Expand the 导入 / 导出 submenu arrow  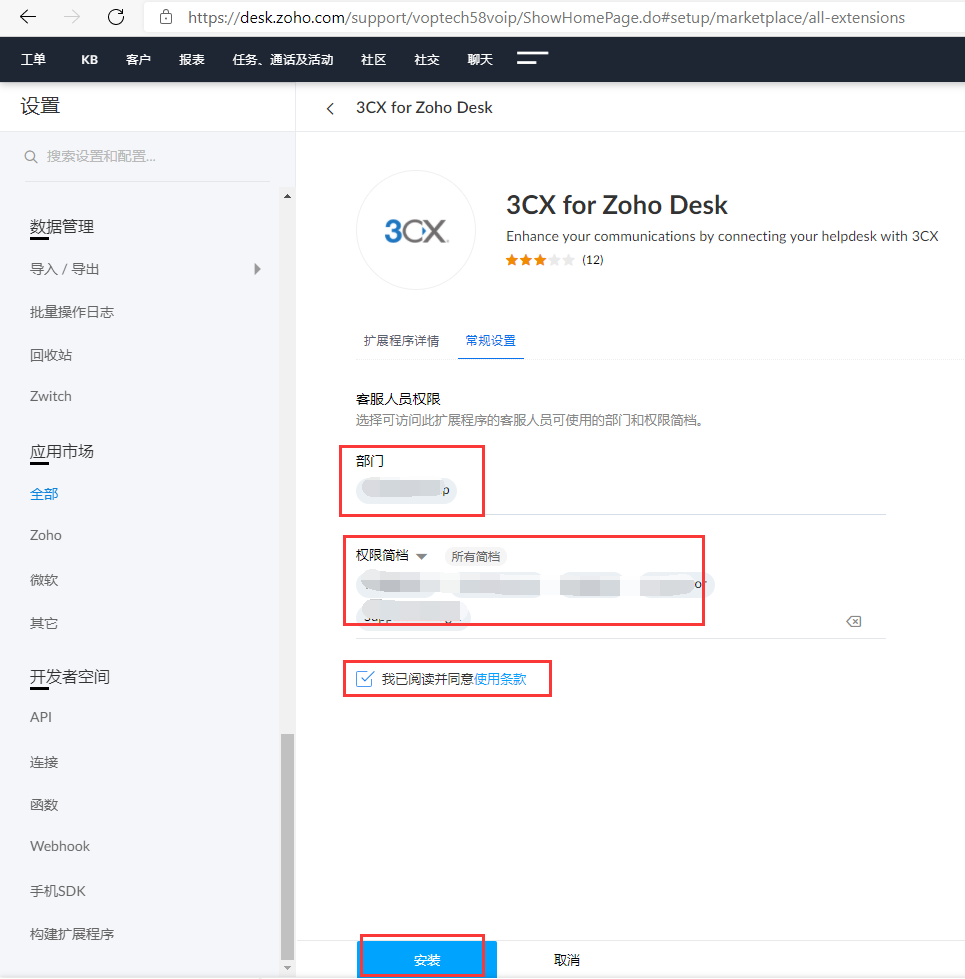[257, 269]
